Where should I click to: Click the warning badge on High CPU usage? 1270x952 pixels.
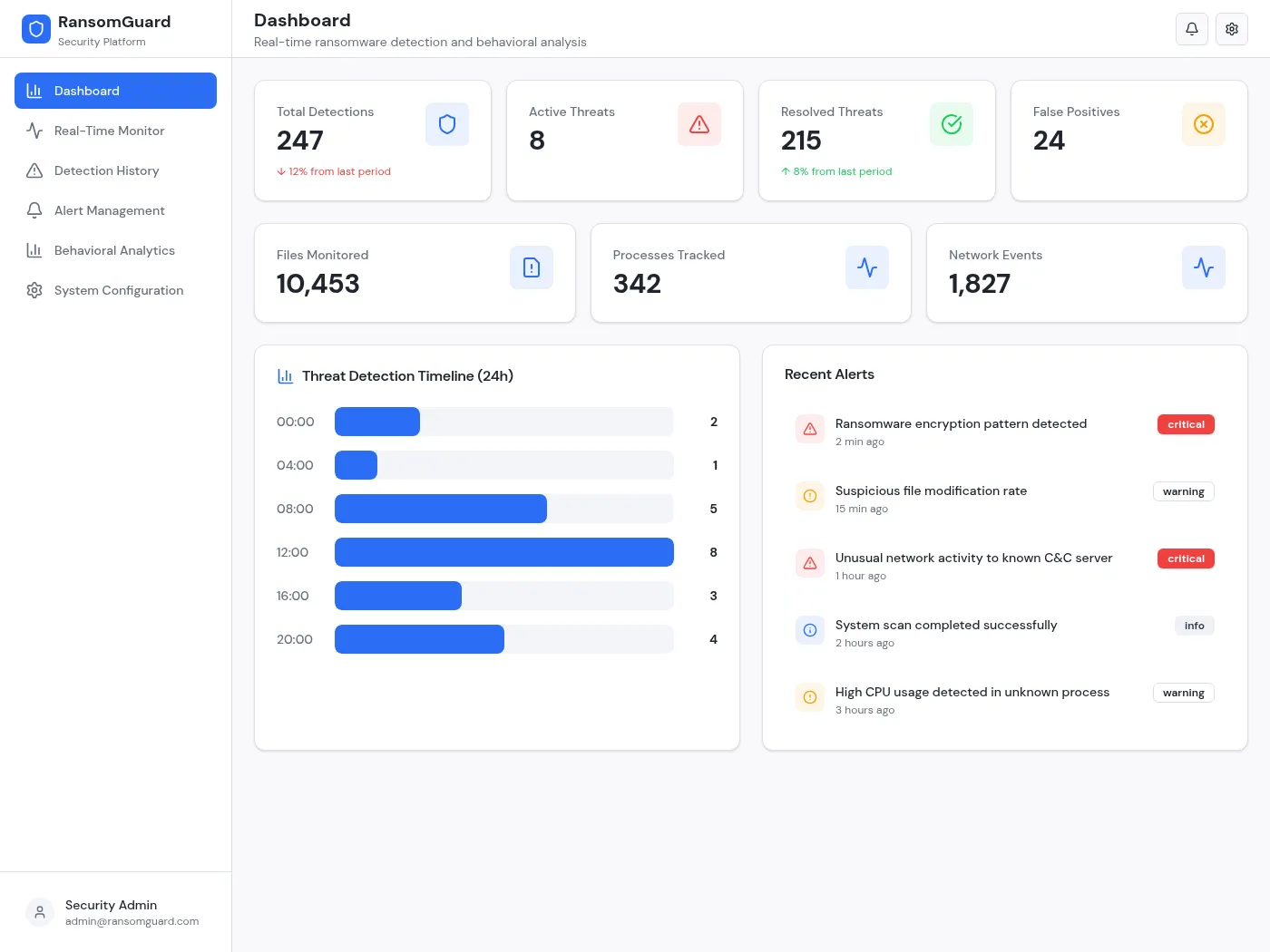tap(1184, 693)
